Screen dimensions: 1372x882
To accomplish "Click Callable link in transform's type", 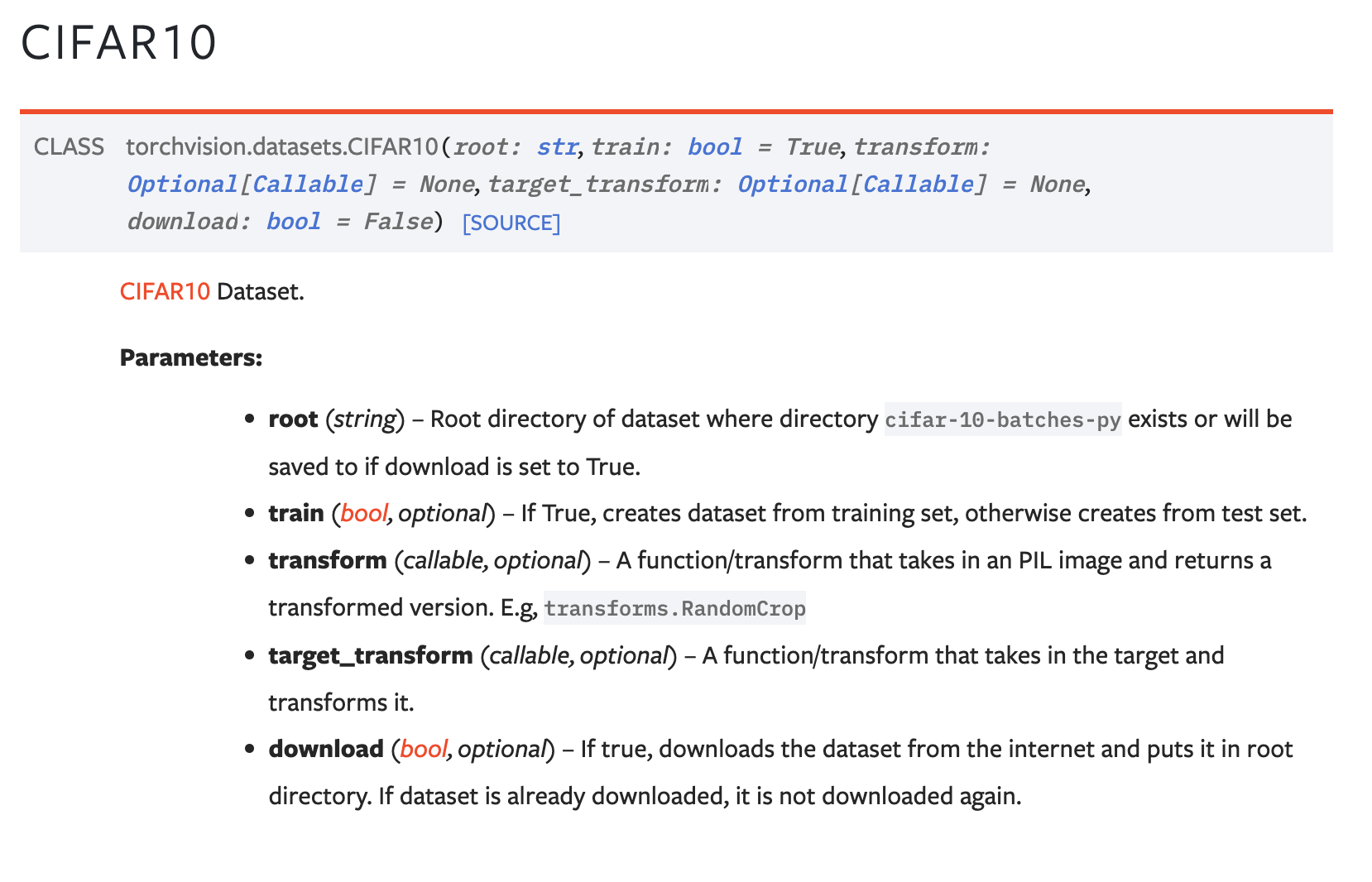I will [308, 184].
